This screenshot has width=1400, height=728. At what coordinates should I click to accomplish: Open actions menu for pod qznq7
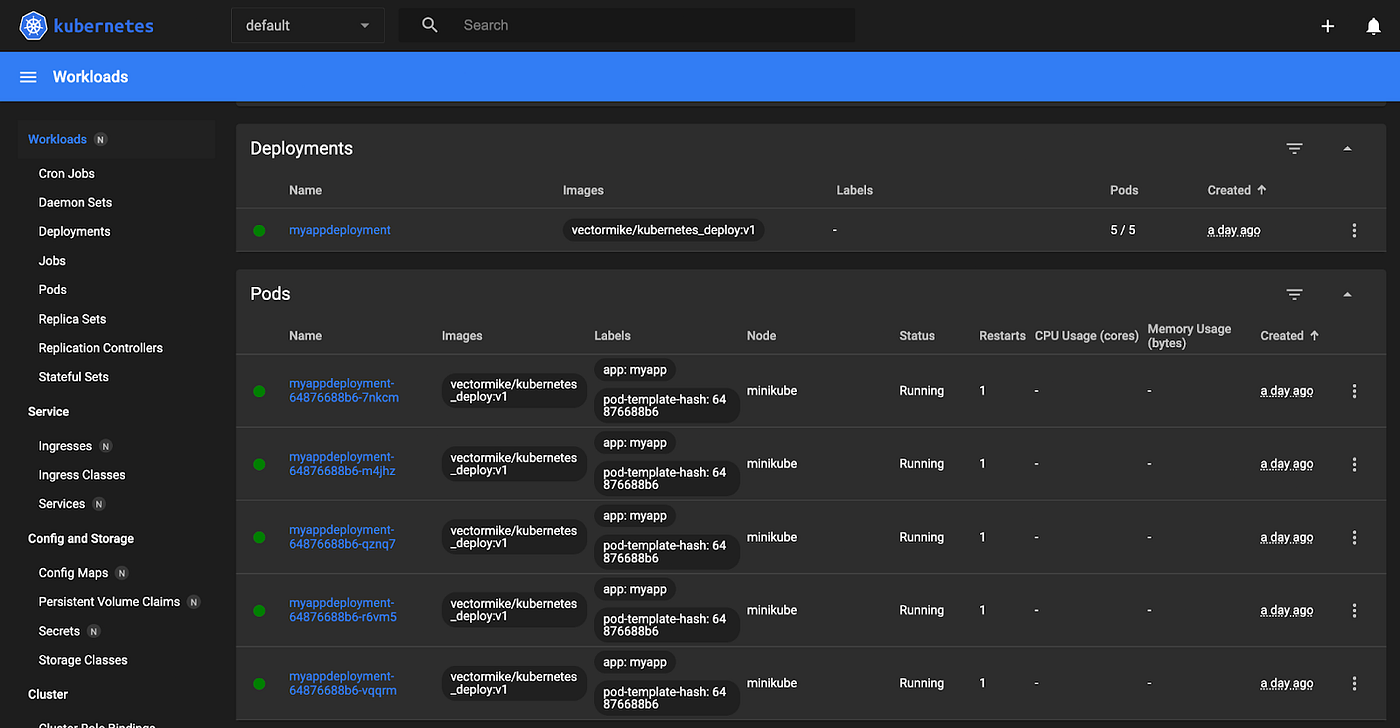(1355, 537)
